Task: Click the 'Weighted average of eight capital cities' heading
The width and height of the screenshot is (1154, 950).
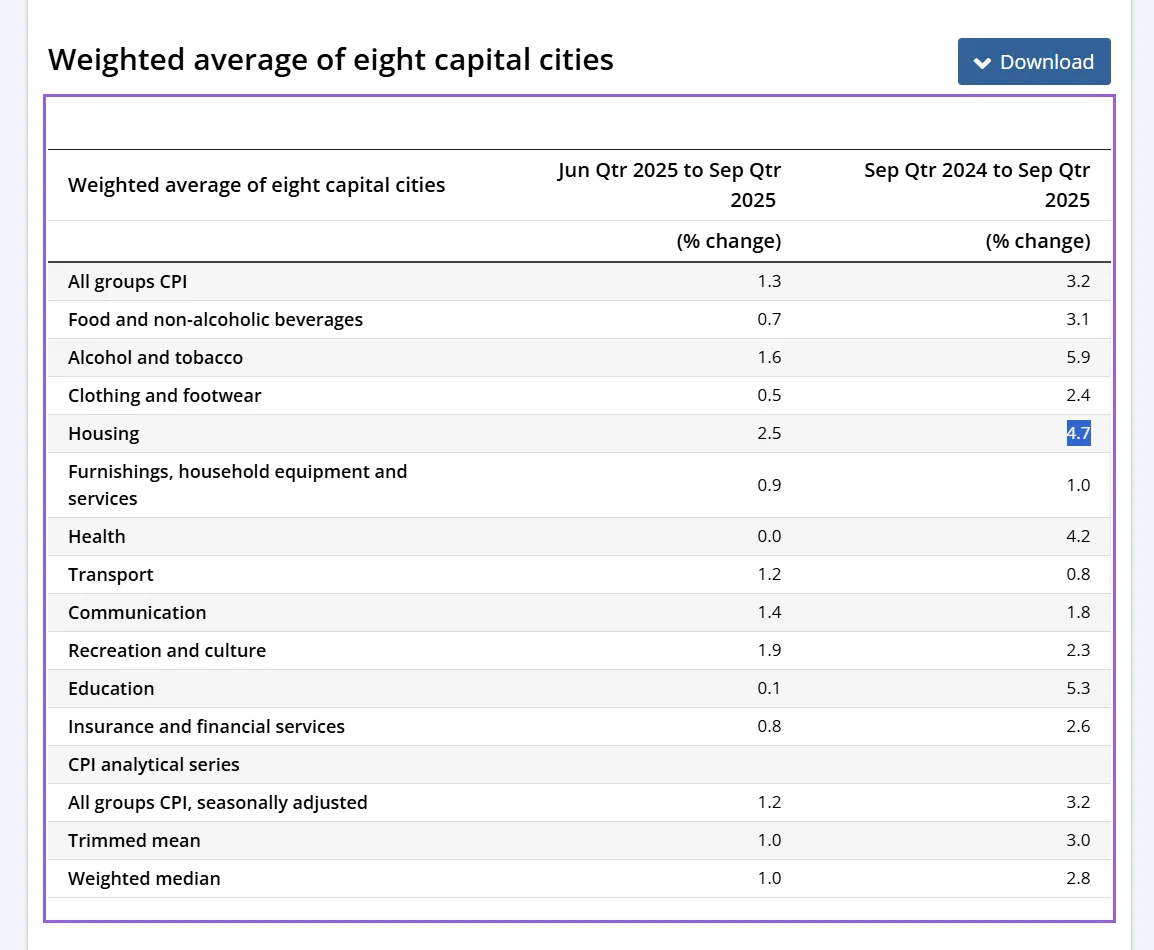Action: click(331, 60)
